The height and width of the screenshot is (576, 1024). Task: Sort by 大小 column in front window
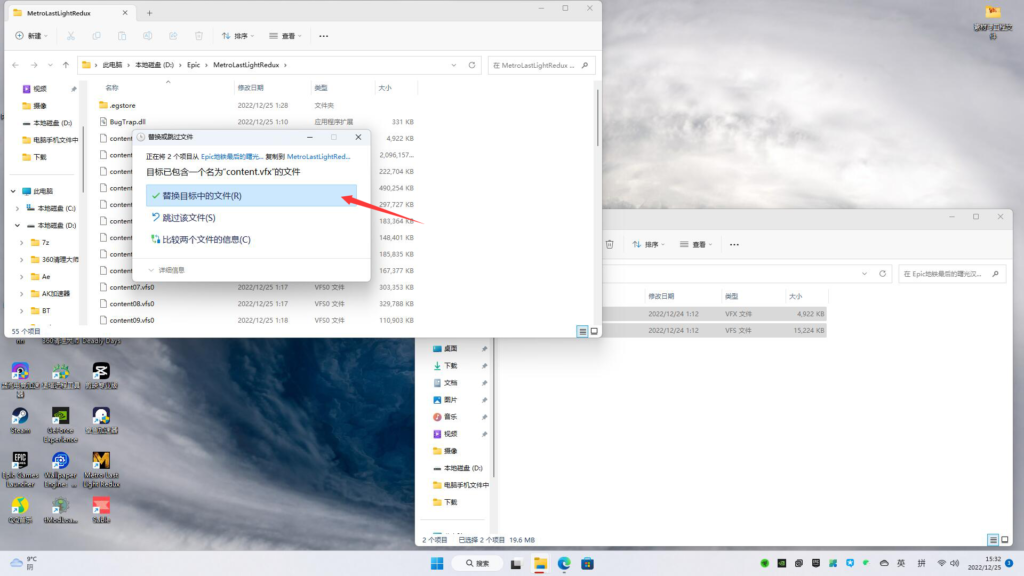tap(385, 88)
